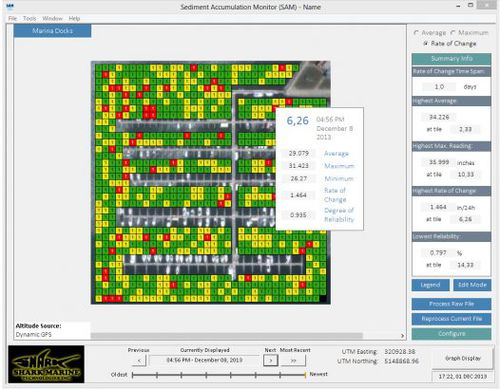Open the Window menu
Viewport: 500px width, 389px height.
[x=52, y=18]
